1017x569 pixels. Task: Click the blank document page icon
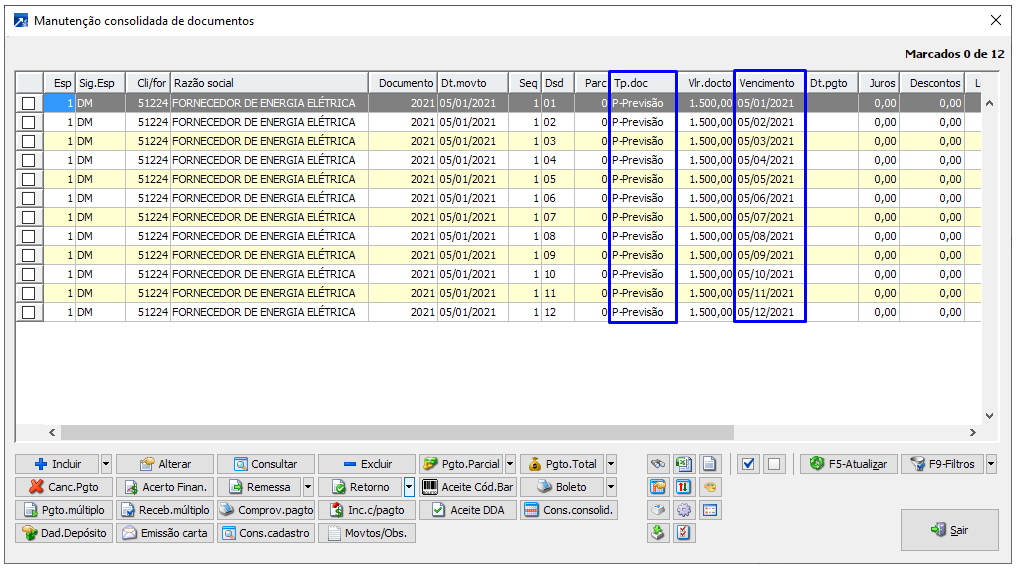point(710,464)
